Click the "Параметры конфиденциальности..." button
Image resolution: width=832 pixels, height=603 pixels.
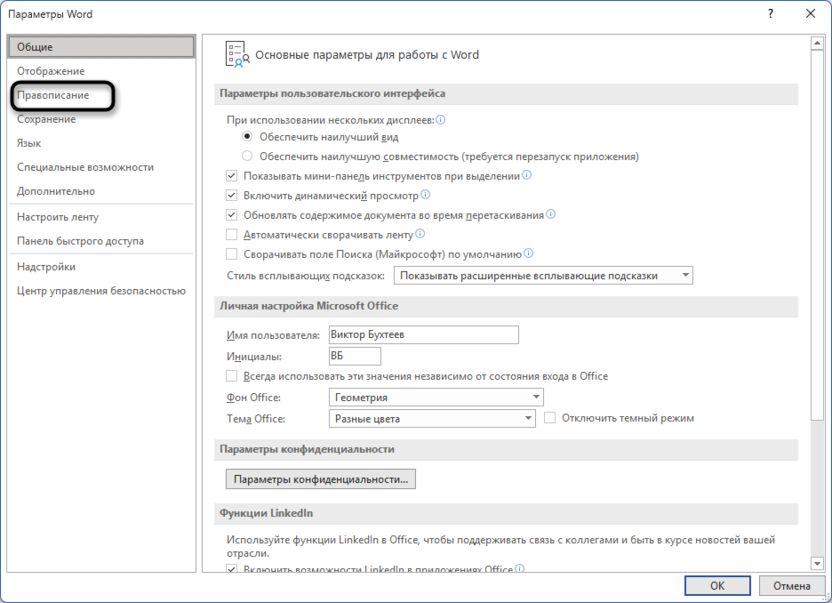322,479
